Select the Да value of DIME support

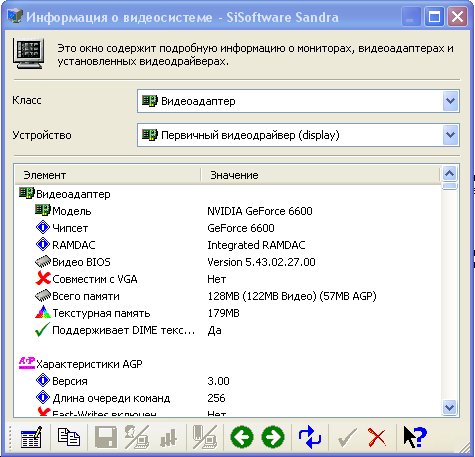pyautogui.click(x=214, y=330)
